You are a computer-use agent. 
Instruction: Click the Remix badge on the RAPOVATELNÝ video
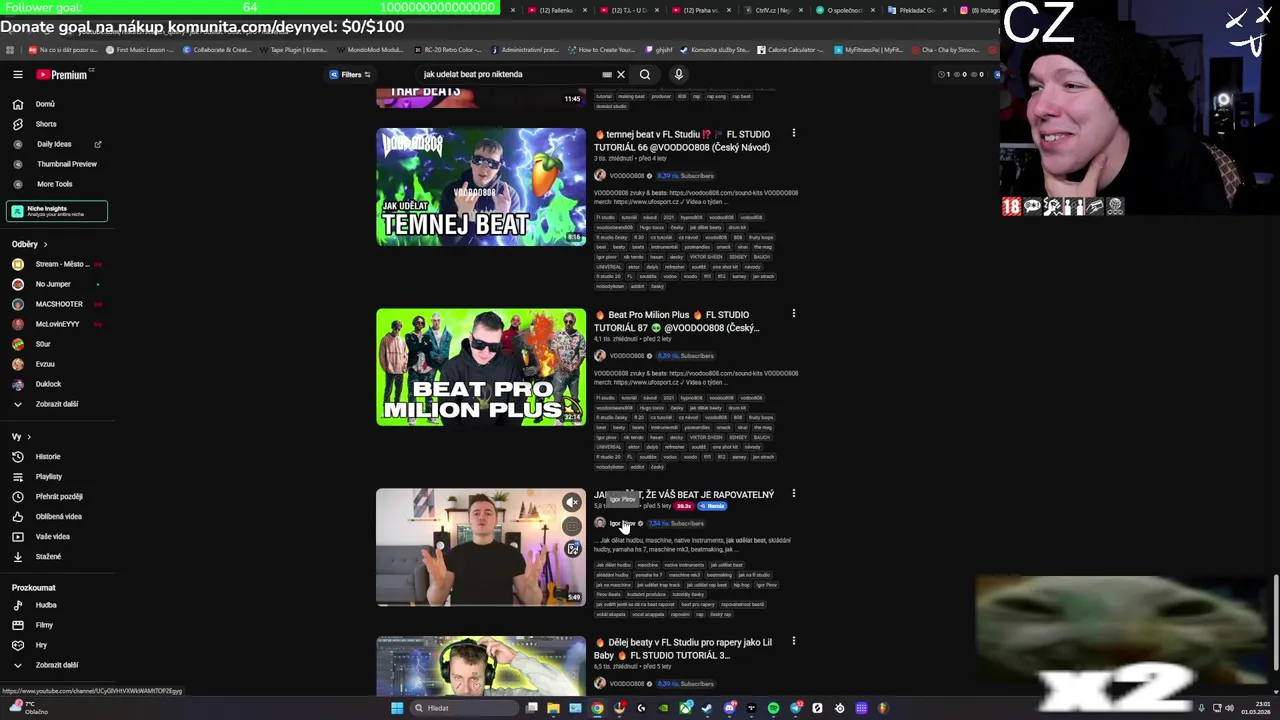pos(712,506)
